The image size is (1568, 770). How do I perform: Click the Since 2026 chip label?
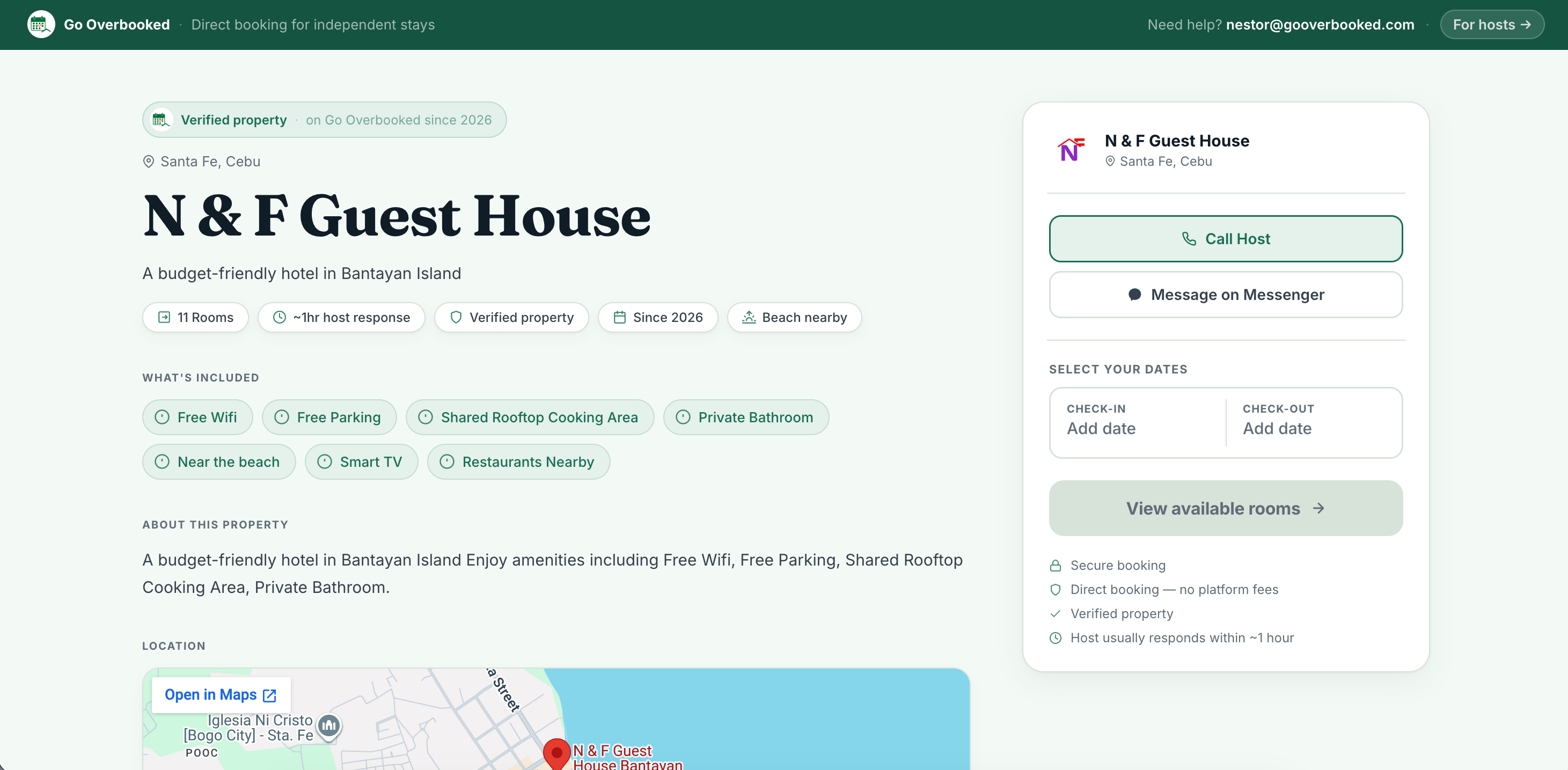pos(668,317)
